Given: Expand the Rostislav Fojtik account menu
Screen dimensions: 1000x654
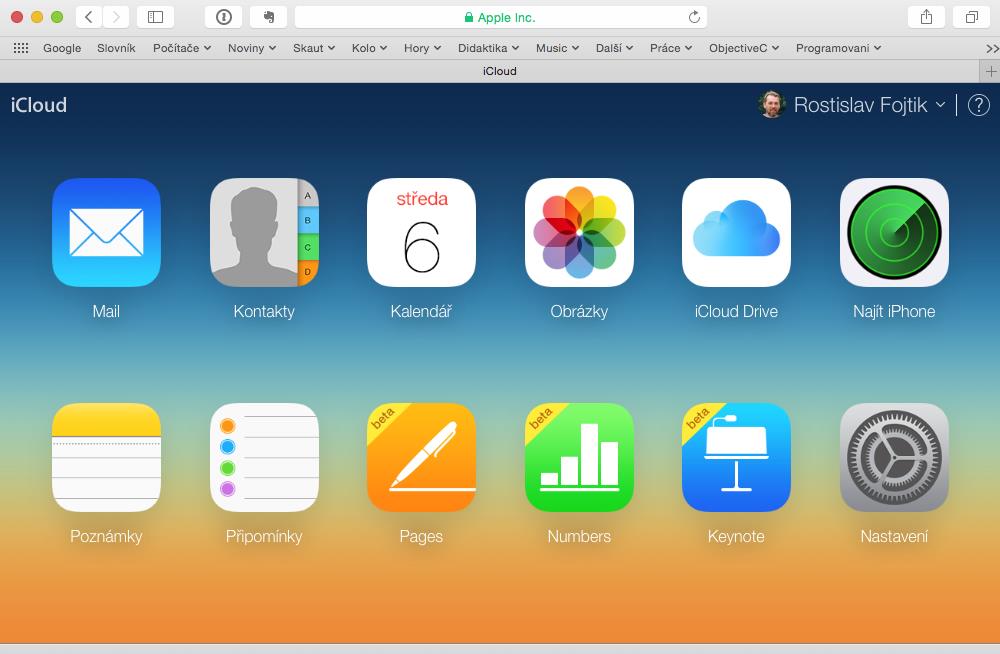Looking at the screenshot, I should pyautogui.click(x=869, y=105).
